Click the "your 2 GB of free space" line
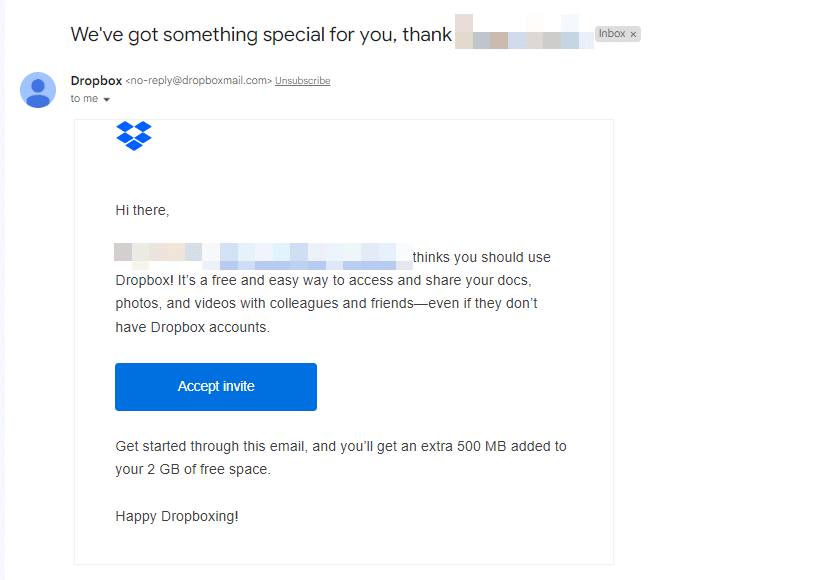The width and height of the screenshot is (813, 580). (192, 468)
